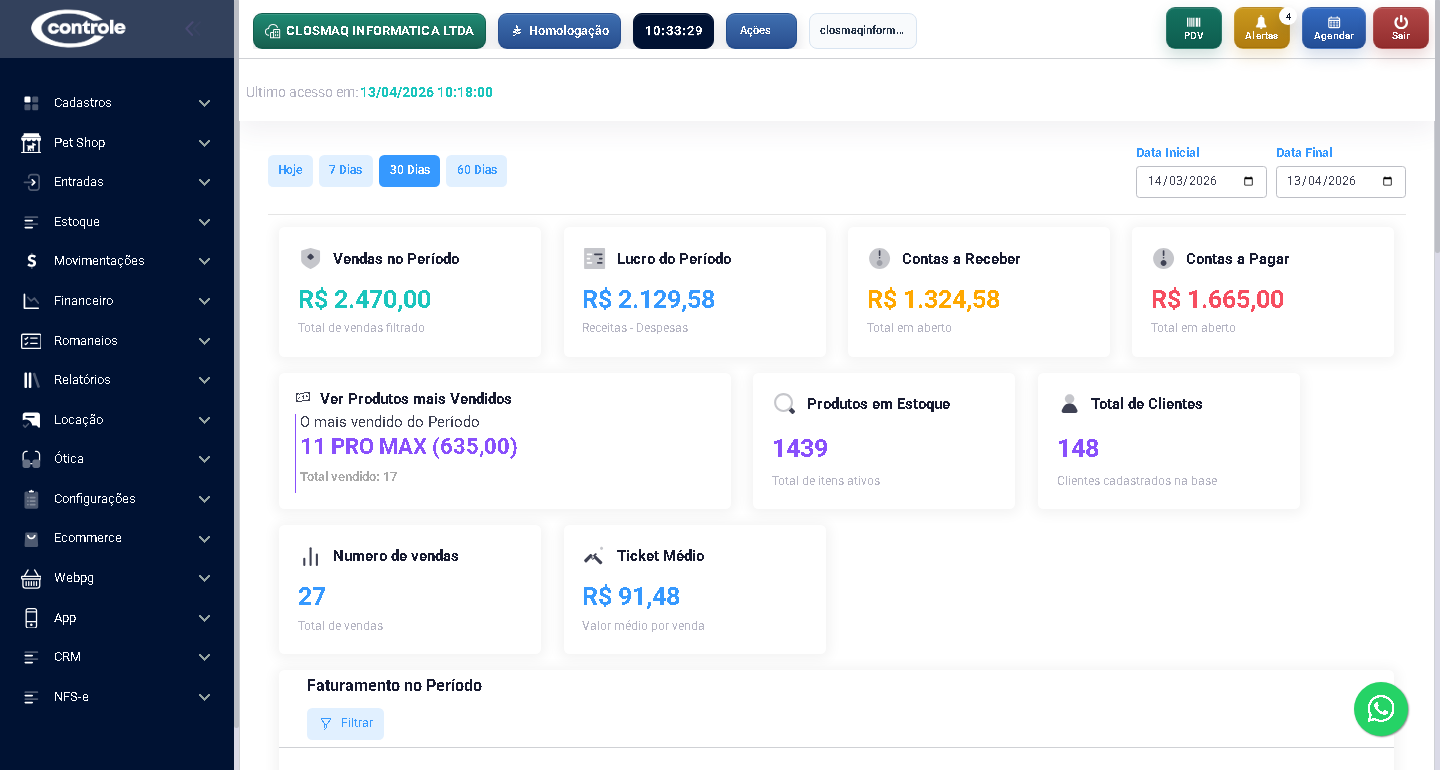
Task: Click Ver Produtos mais Vendidos link
Action: 415,399
